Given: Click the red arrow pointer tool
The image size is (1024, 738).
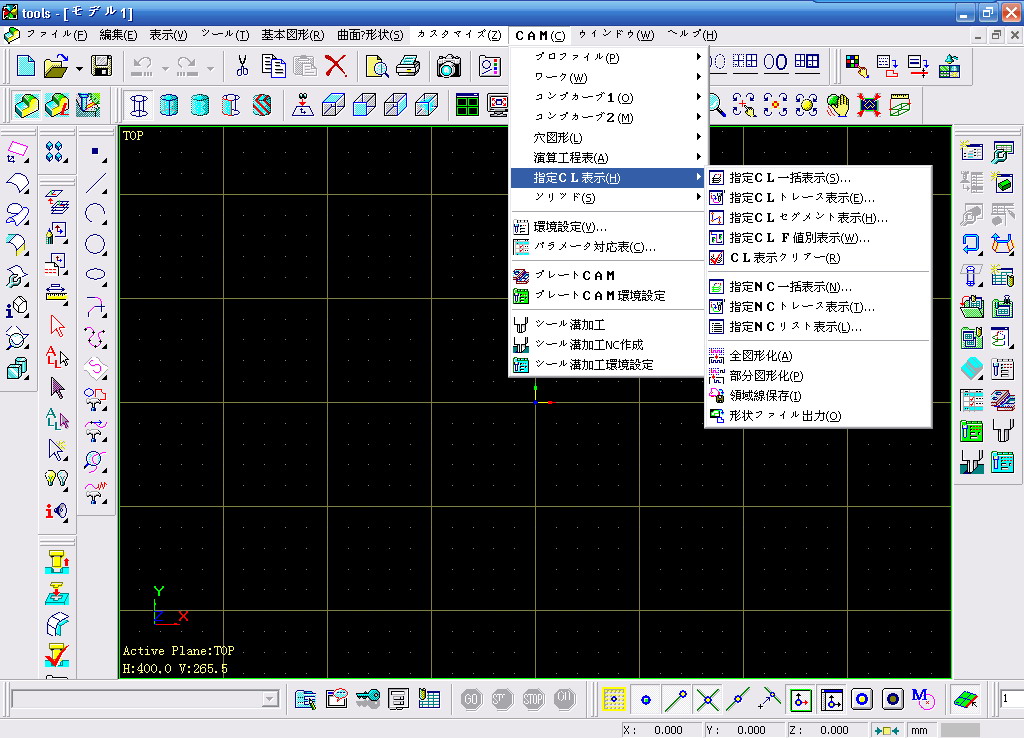Looking at the screenshot, I should (57, 326).
